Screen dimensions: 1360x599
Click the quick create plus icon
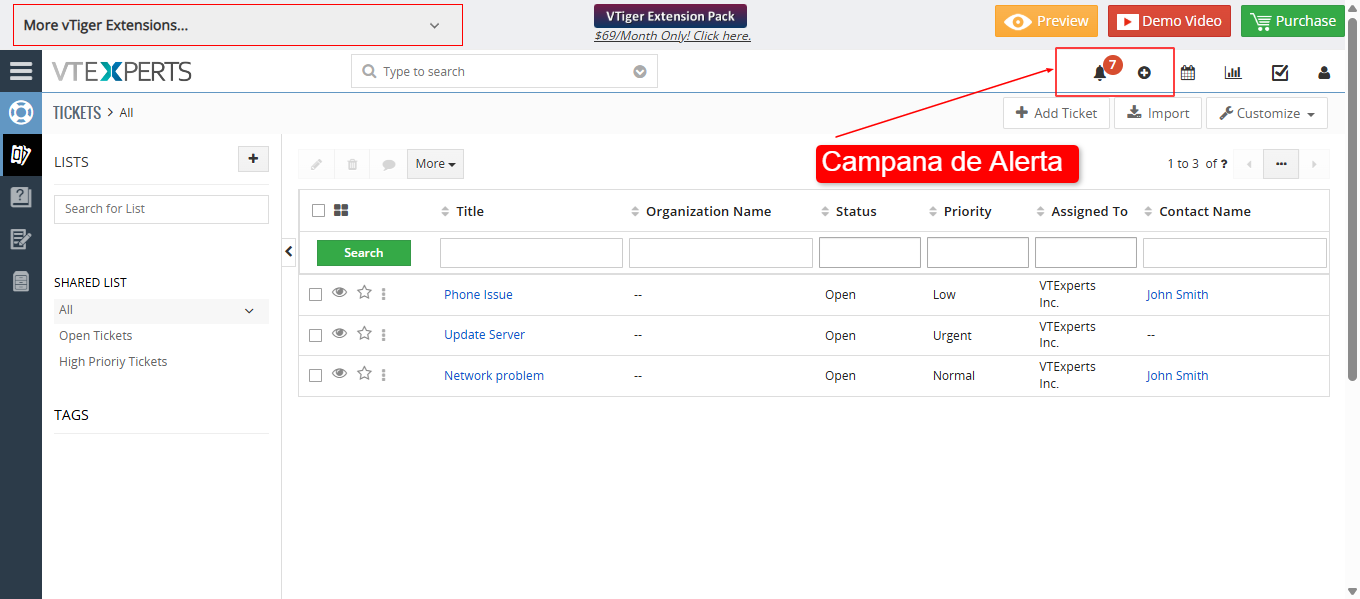pyautogui.click(x=1145, y=73)
